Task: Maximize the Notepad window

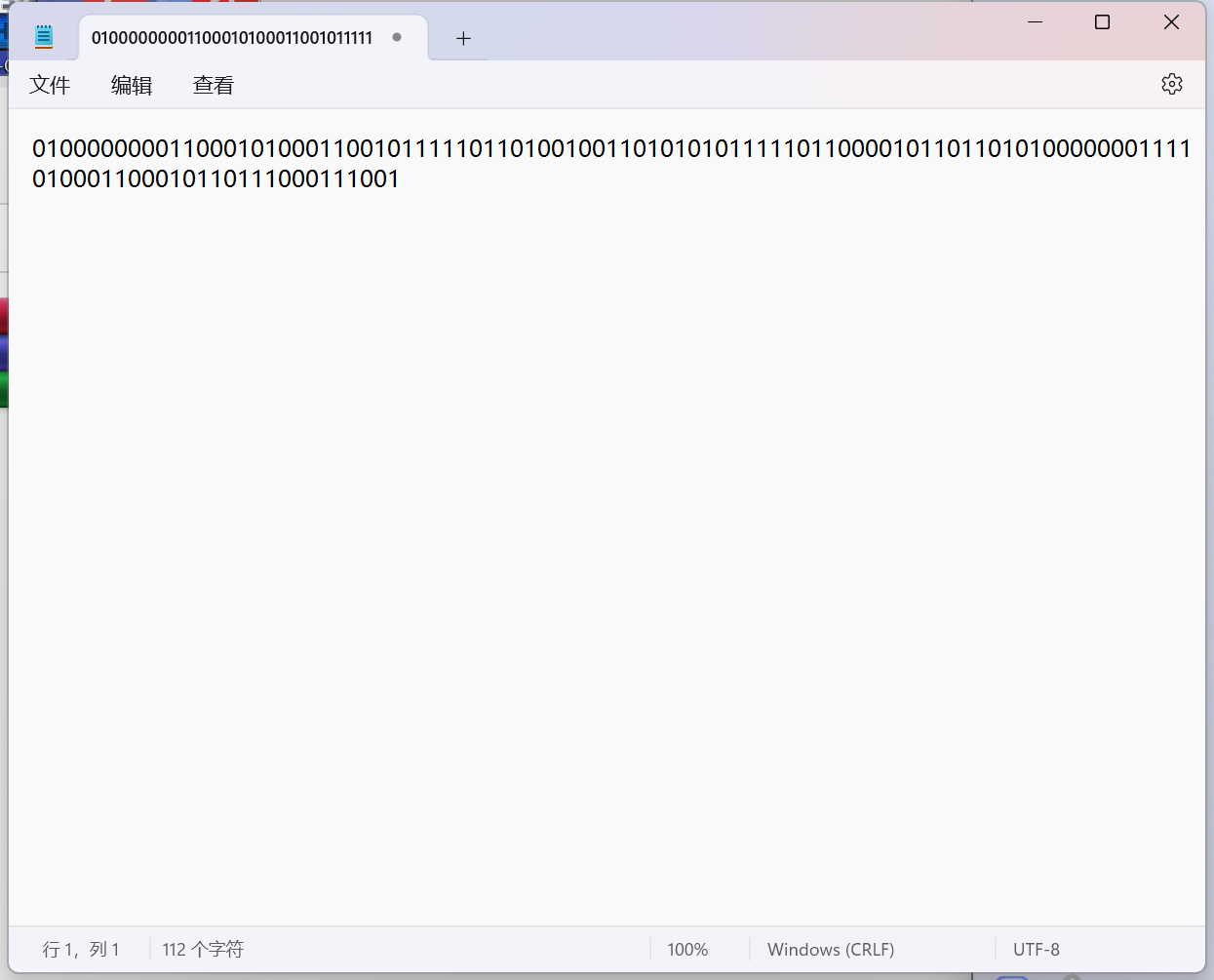Action: coord(1102,22)
